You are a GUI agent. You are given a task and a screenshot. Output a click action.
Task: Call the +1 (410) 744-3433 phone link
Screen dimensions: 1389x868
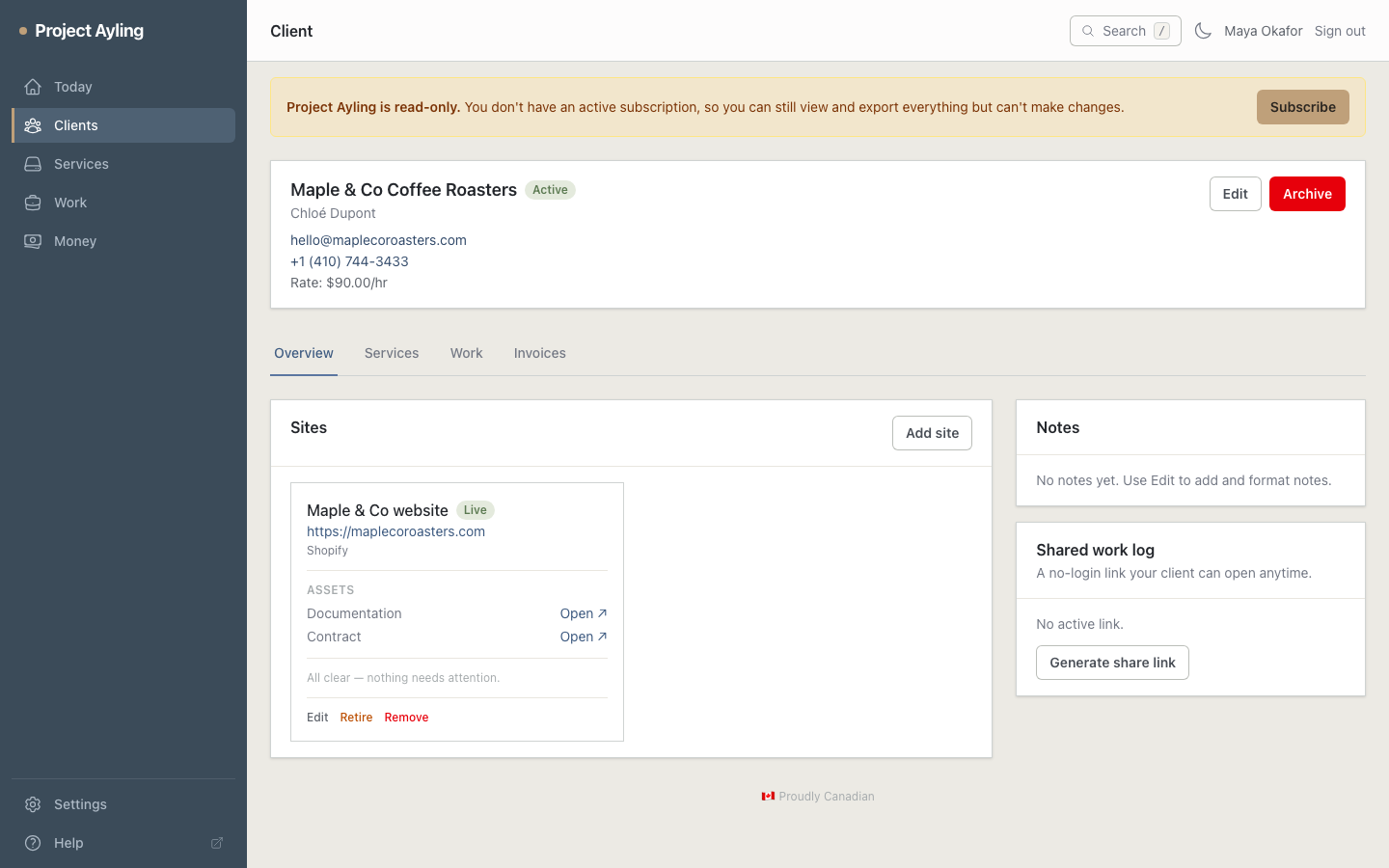click(x=349, y=261)
